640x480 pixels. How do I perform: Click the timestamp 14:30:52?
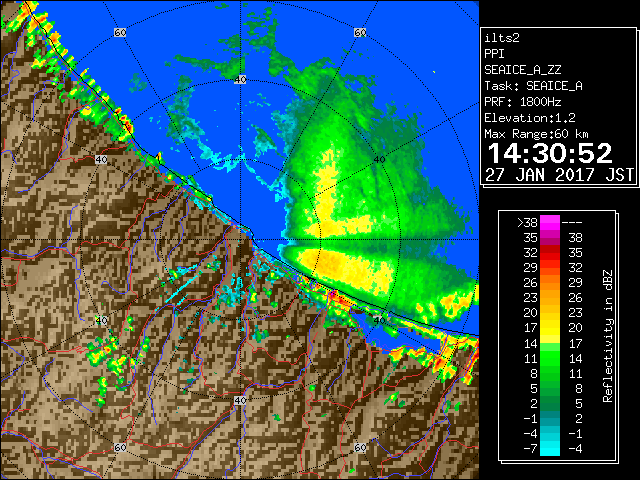[550, 153]
